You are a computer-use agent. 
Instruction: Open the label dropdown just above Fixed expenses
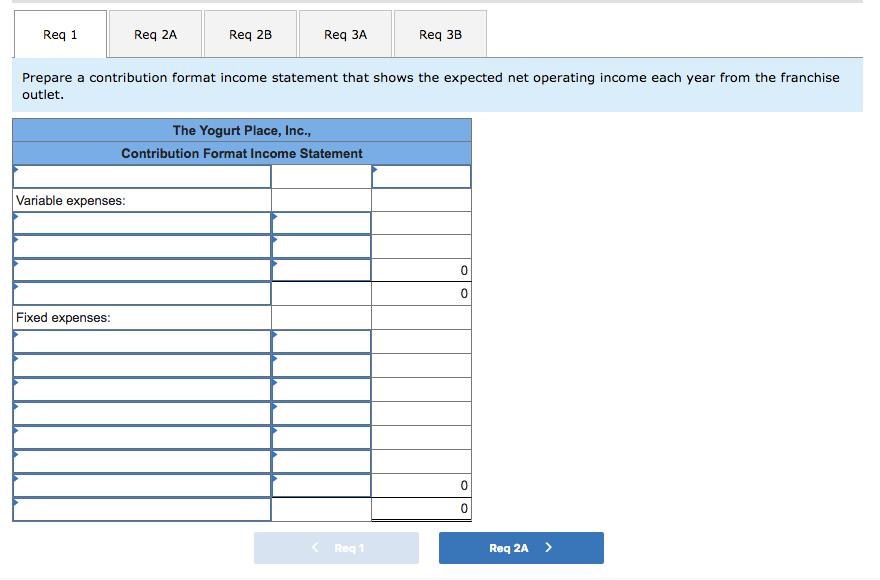pyautogui.click(x=142, y=294)
